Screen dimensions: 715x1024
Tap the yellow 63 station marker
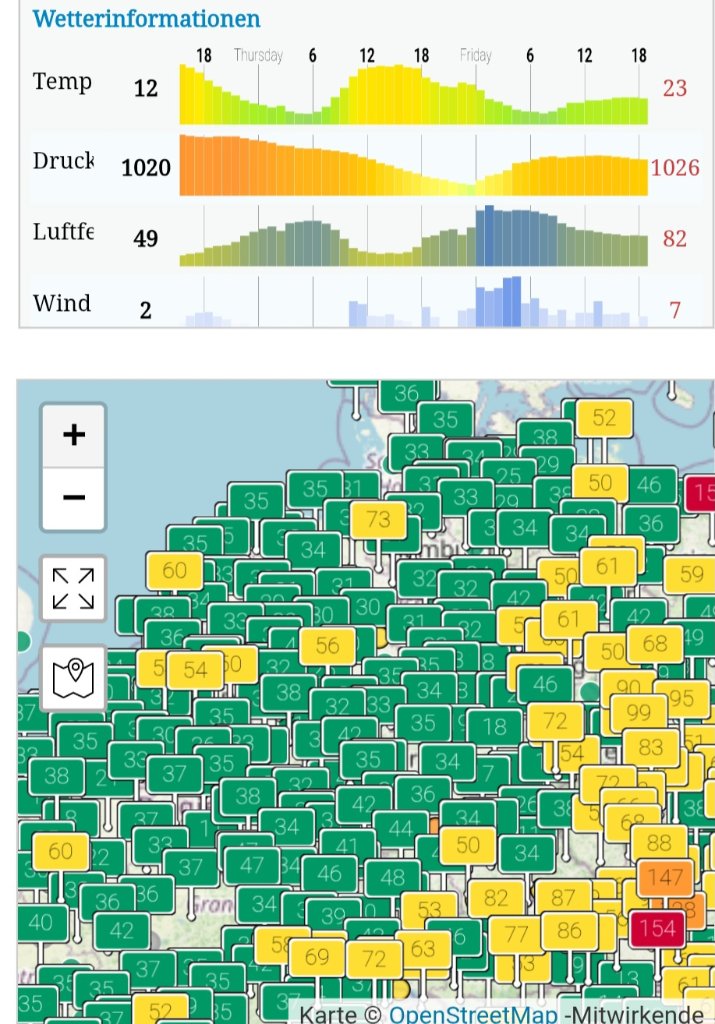click(x=423, y=947)
